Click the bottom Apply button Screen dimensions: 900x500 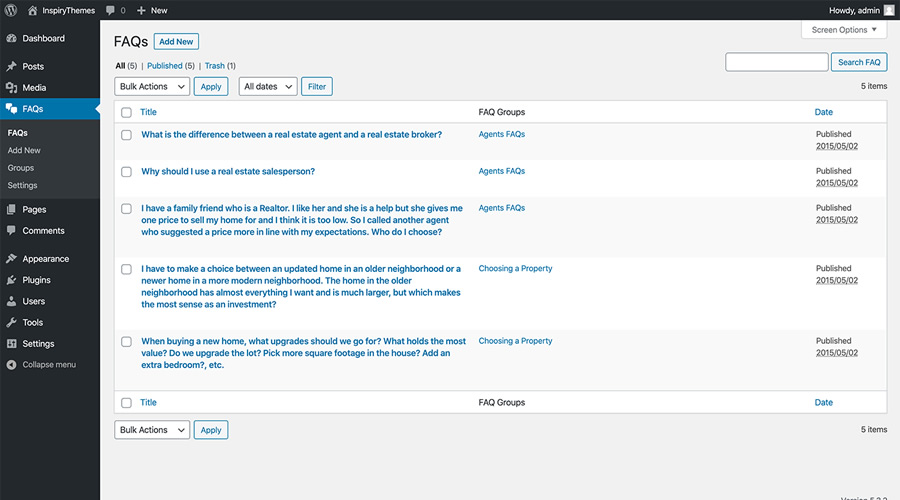tap(211, 430)
